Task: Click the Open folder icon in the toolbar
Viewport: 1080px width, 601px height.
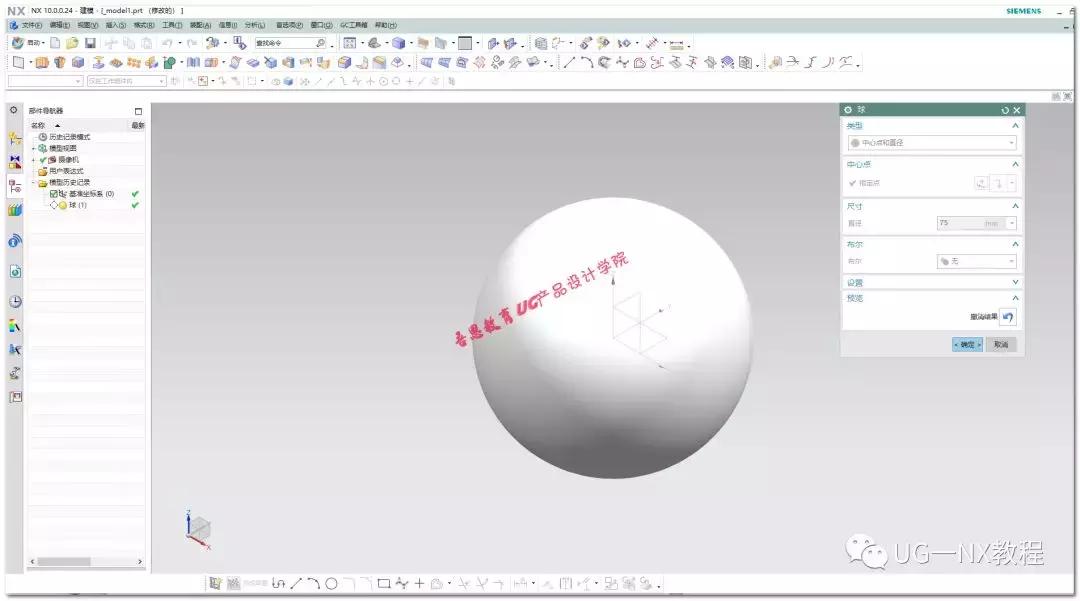Action: 71,43
